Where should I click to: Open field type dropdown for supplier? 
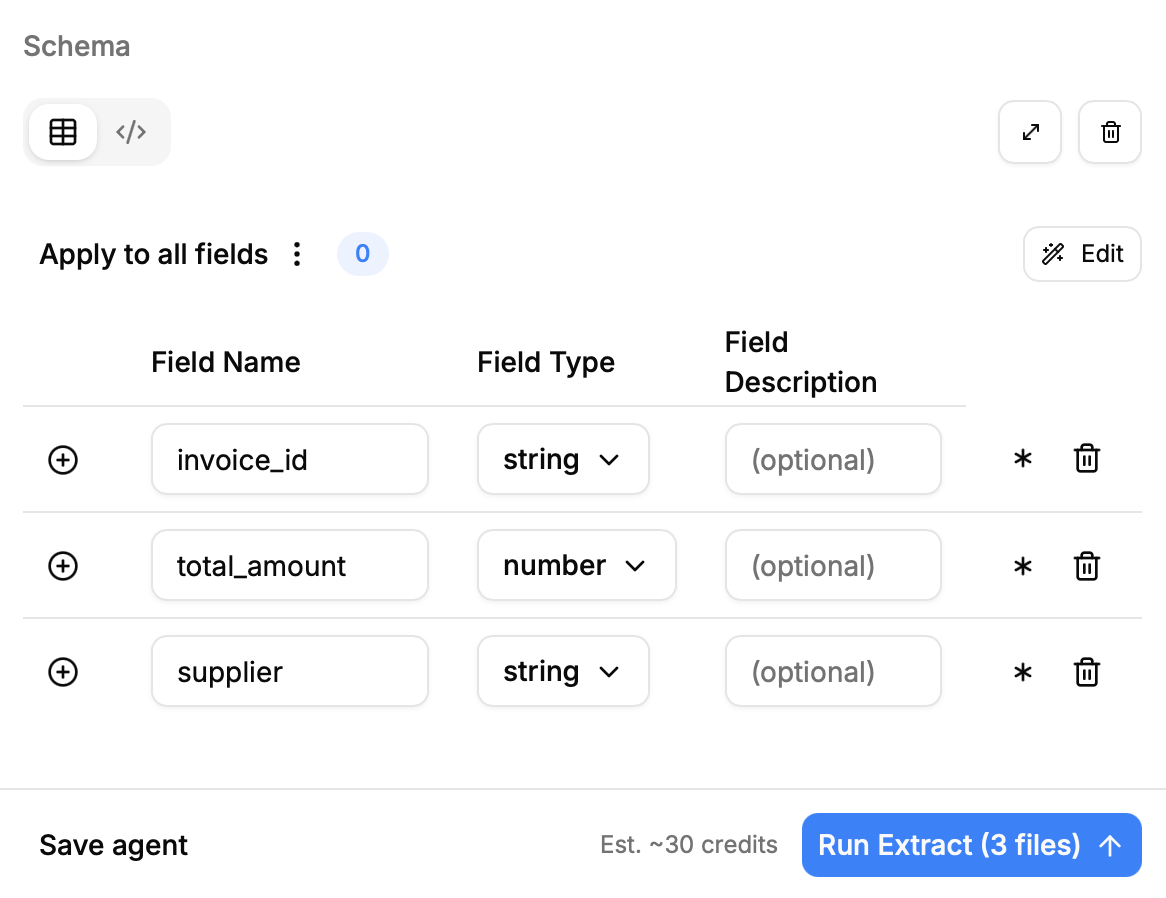pos(563,672)
